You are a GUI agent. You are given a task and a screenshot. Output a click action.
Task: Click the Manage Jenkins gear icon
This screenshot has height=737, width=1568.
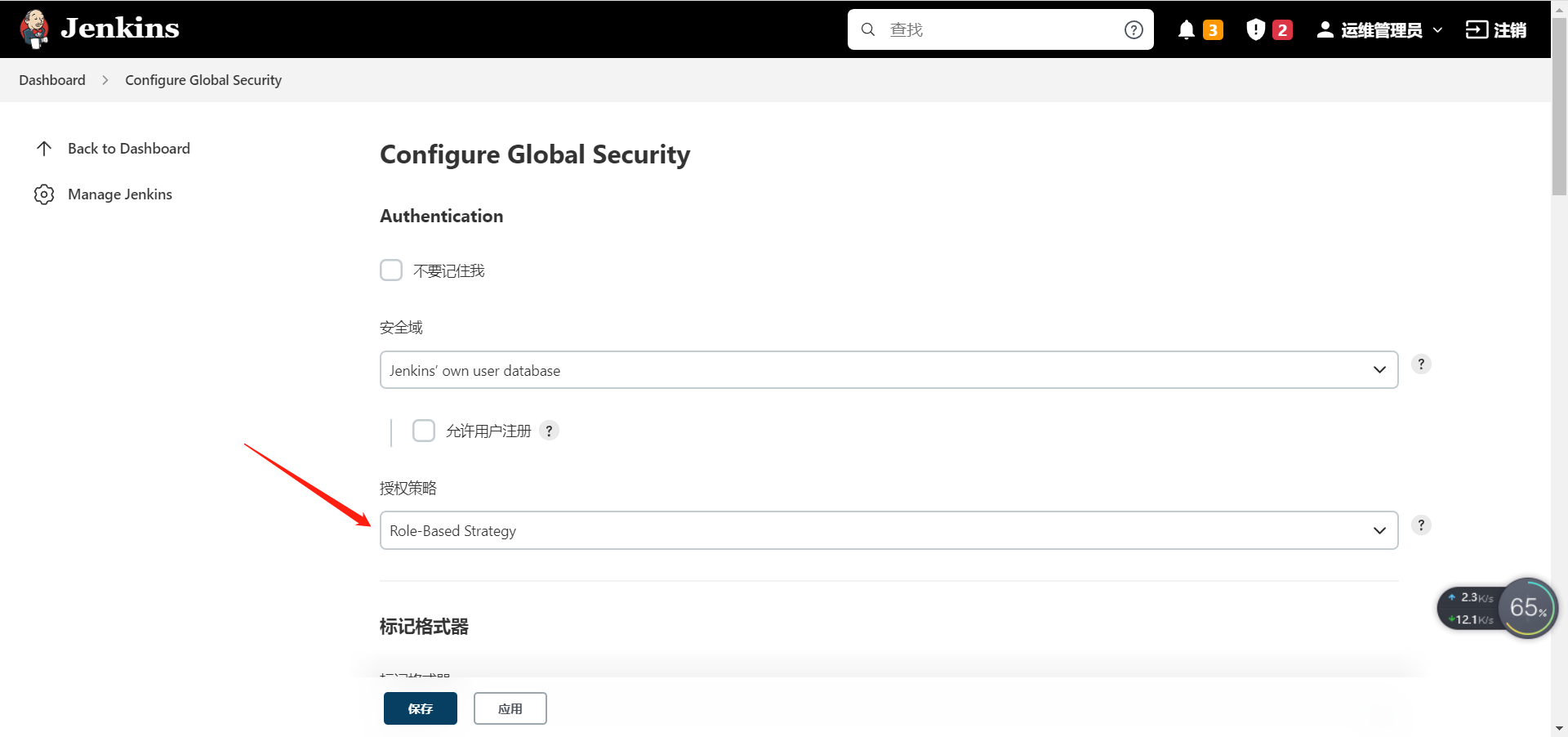(44, 194)
